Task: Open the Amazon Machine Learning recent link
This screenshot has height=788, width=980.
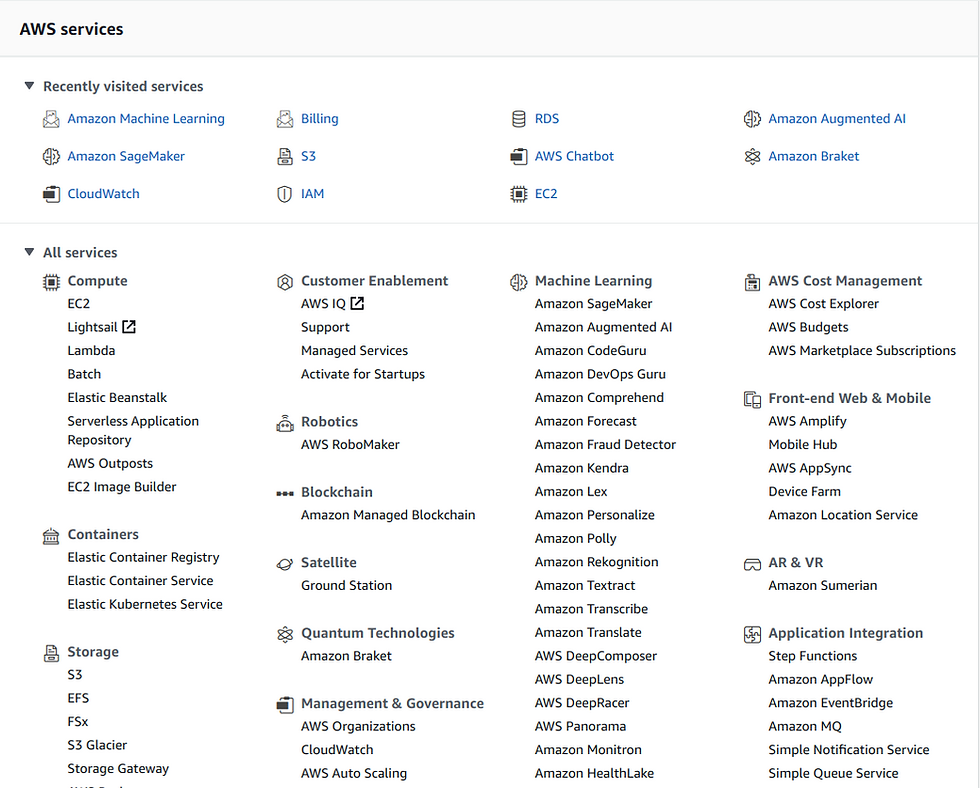Action: coord(146,119)
